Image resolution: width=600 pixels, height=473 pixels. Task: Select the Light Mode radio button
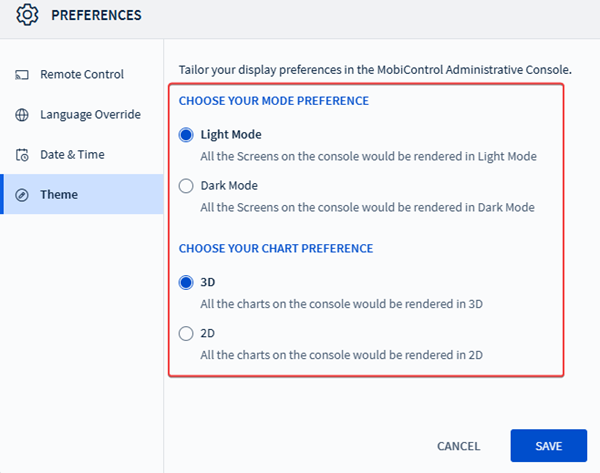(185, 134)
